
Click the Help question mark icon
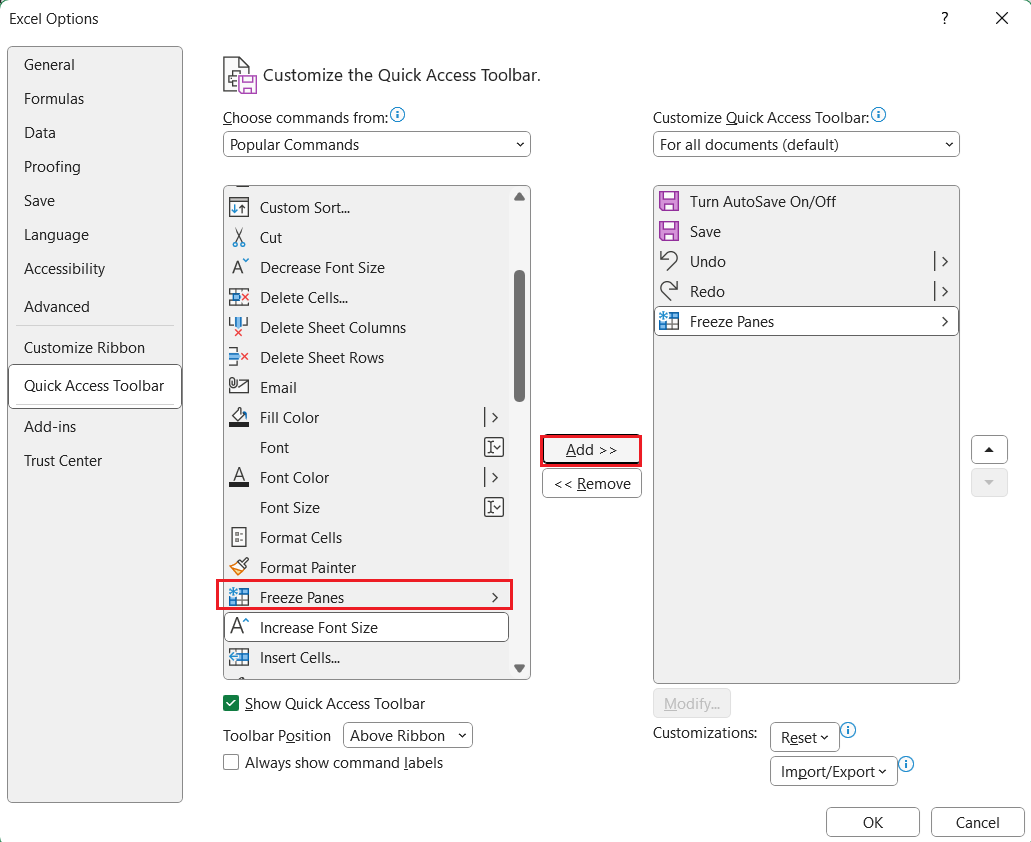[x=945, y=18]
